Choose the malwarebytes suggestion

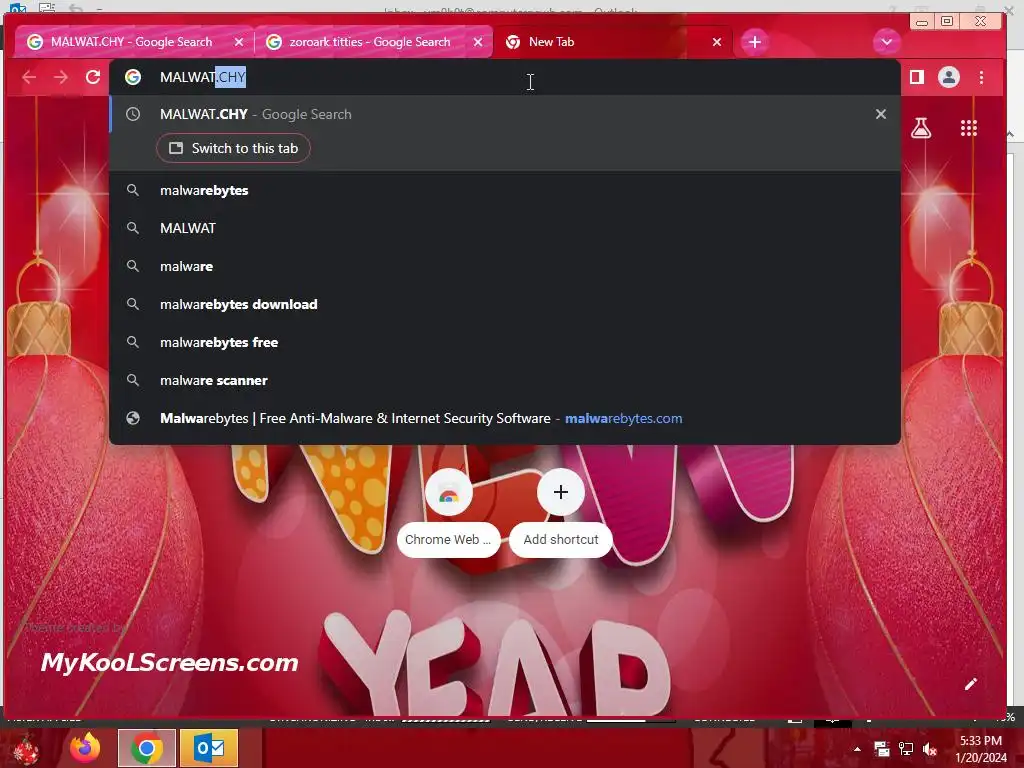tap(504, 191)
